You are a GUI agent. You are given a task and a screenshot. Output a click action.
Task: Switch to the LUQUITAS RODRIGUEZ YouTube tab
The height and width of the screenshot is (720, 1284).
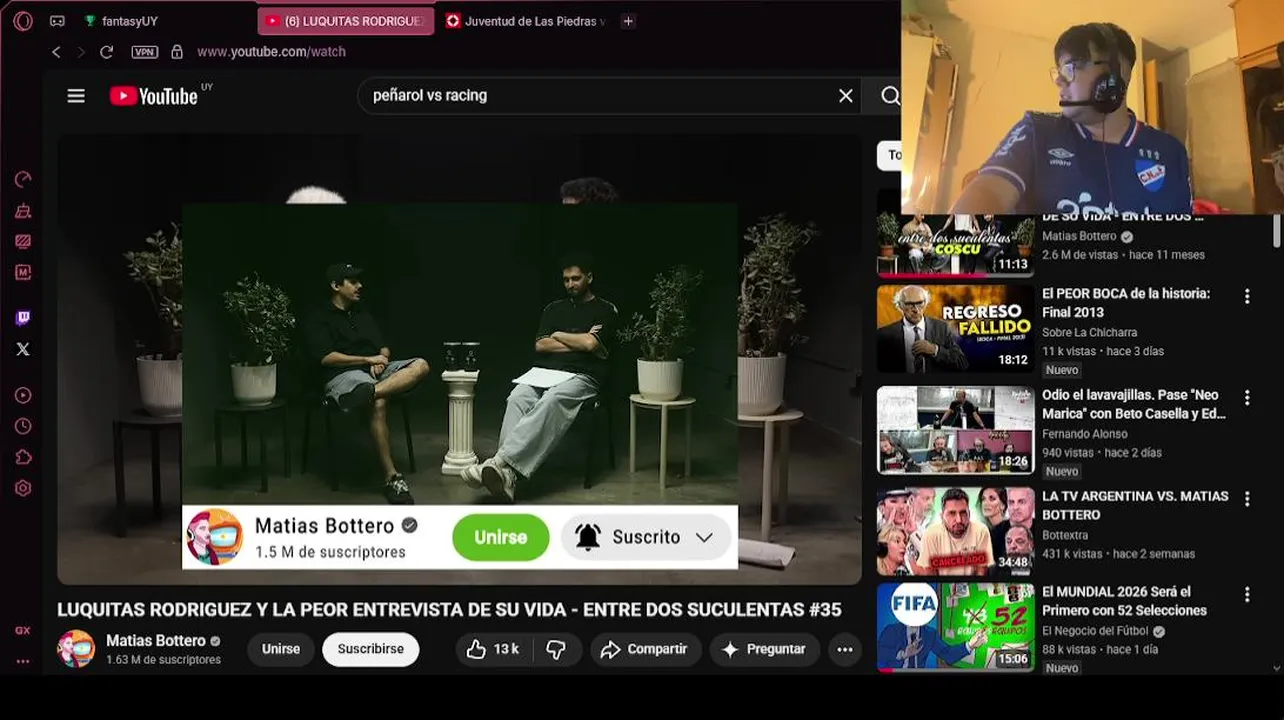[346, 21]
